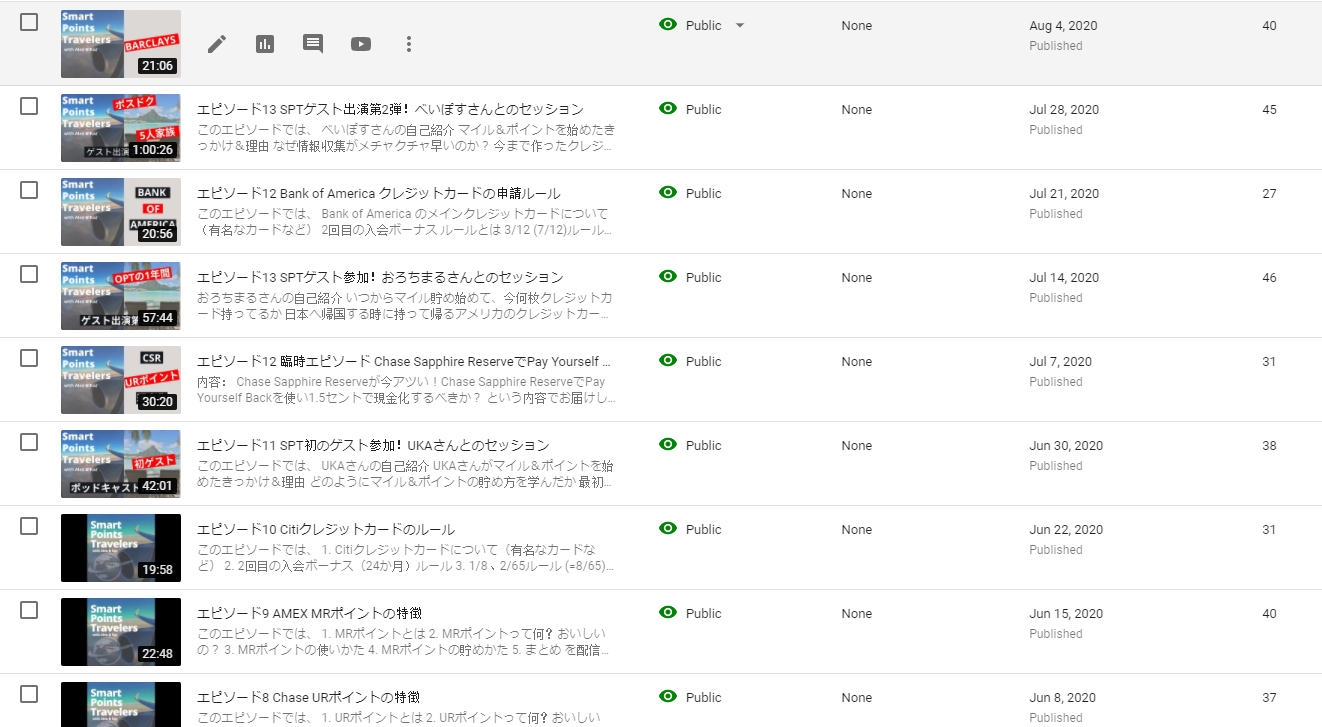
Task: Check the box beside エピソード10 Citi video
Action: pyautogui.click(x=29, y=526)
